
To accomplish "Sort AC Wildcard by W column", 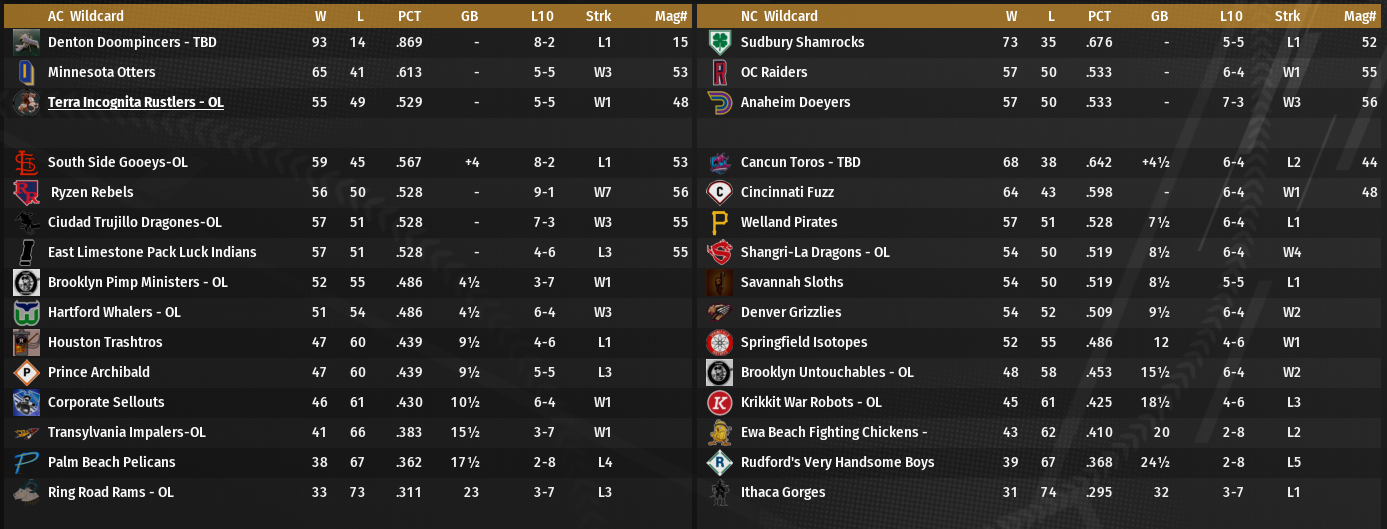I will (x=320, y=16).
